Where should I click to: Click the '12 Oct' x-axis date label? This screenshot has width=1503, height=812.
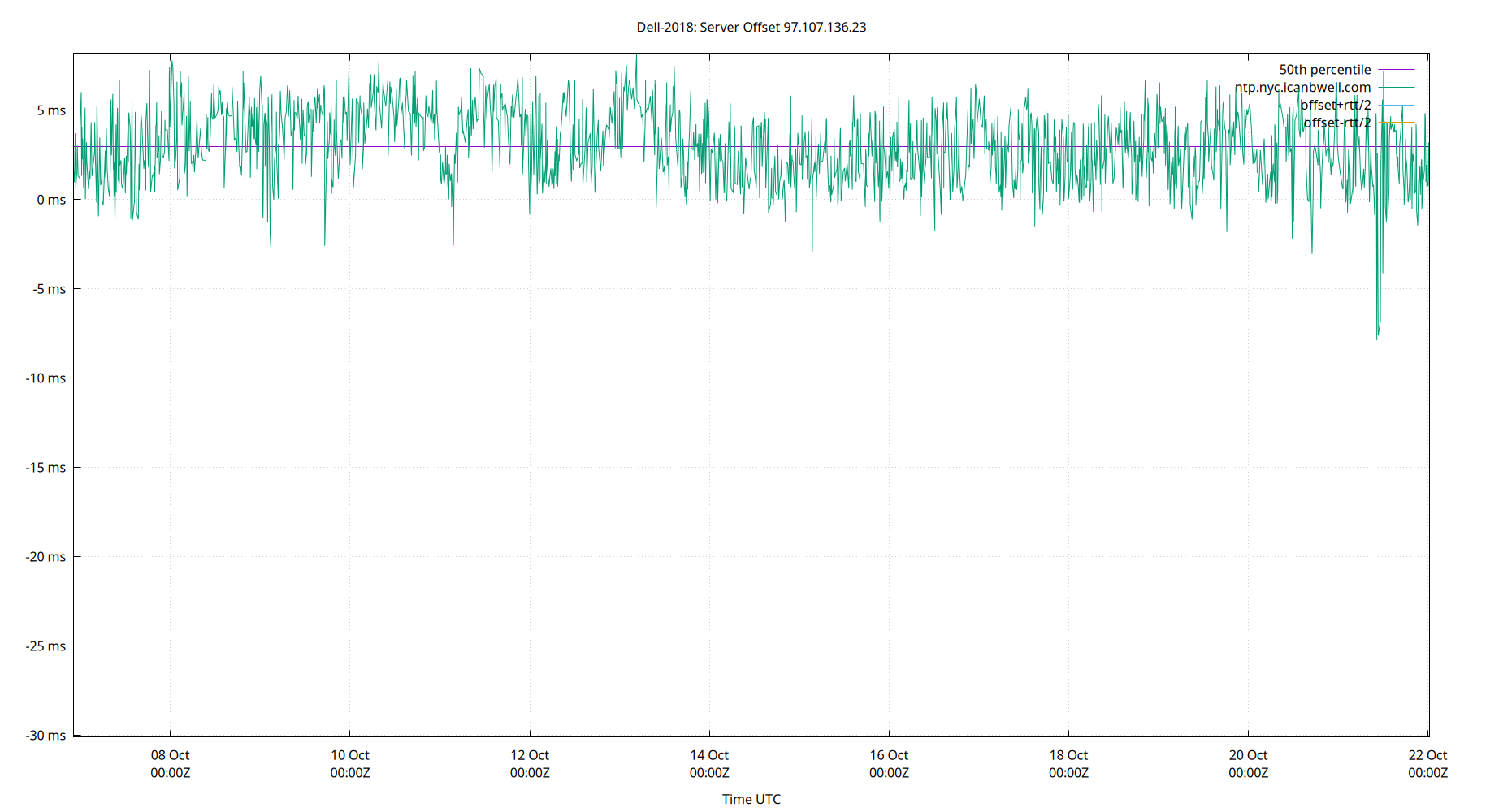[x=530, y=755]
